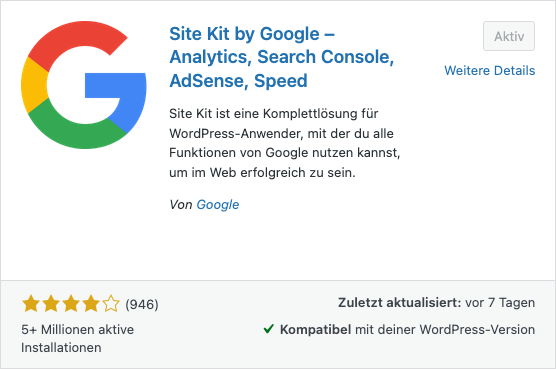Viewport: 556px width, 369px height.
Task: Click the disabled Aktiv button
Action: (x=509, y=36)
